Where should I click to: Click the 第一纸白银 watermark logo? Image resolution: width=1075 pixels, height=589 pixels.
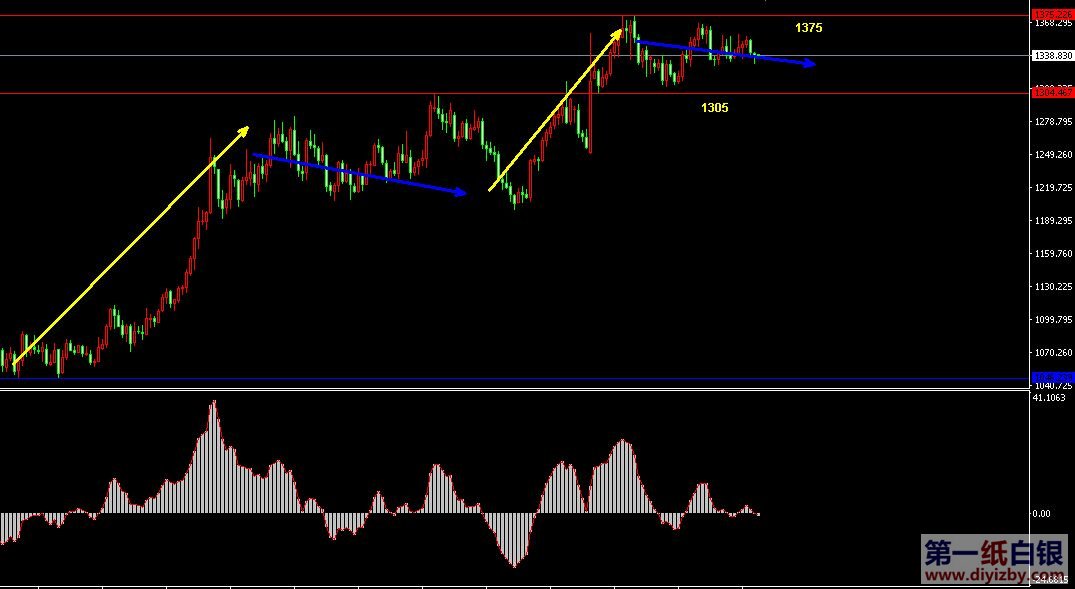click(x=994, y=553)
